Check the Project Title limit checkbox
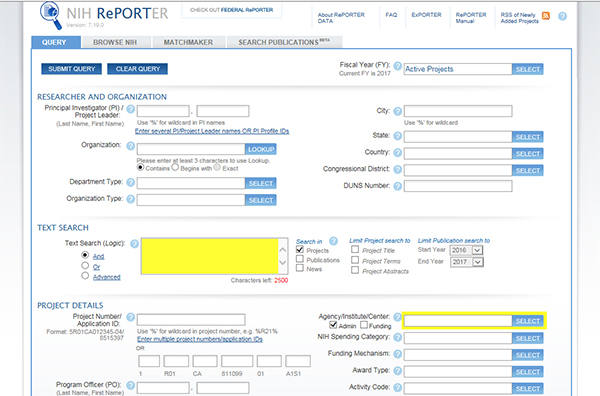Viewport: 600px width, 396px height. coord(355,249)
